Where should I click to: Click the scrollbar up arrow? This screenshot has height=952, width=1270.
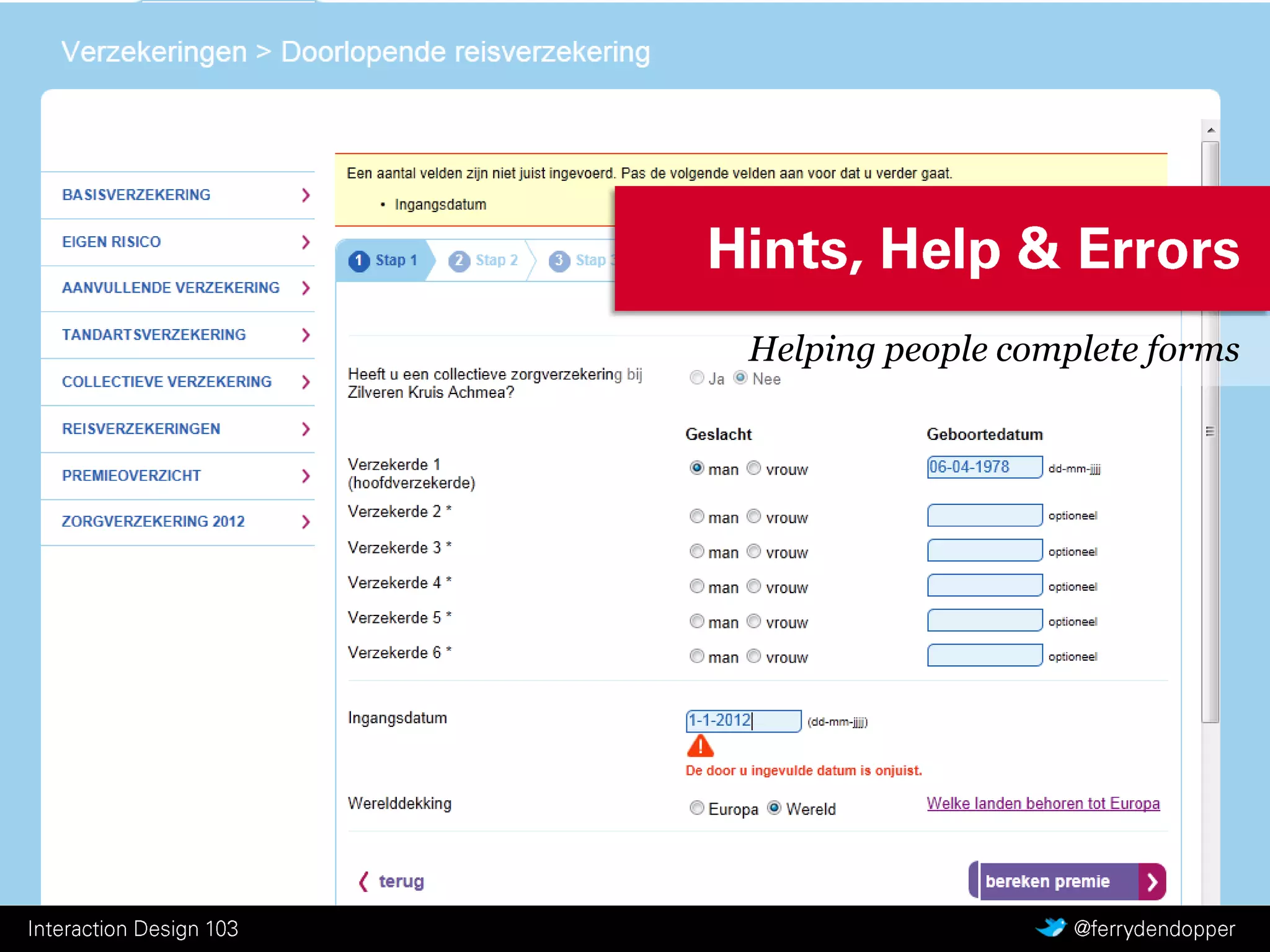[x=1210, y=130]
